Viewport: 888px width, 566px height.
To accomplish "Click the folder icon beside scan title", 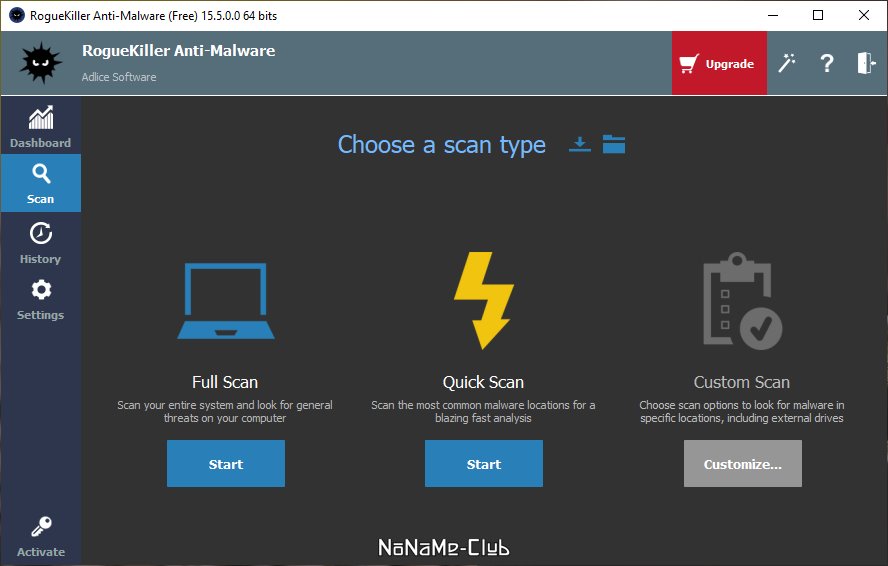I will coord(614,144).
